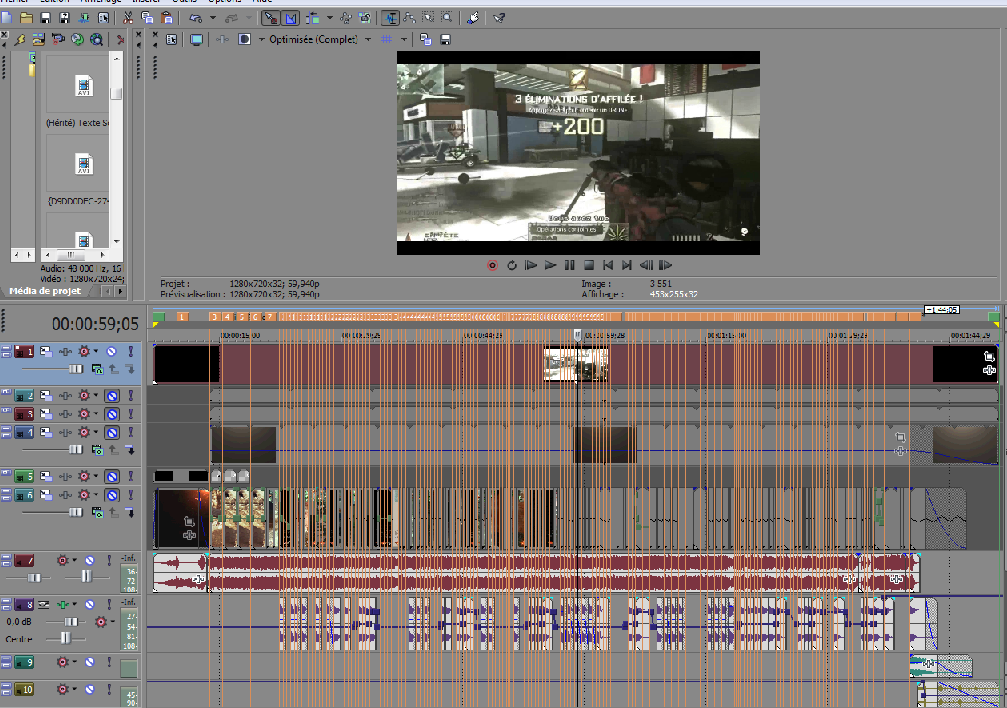Image resolution: width=1007 pixels, height=708 pixels.
Task: Select the event thumbnail on video track 1
Action: click(575, 364)
